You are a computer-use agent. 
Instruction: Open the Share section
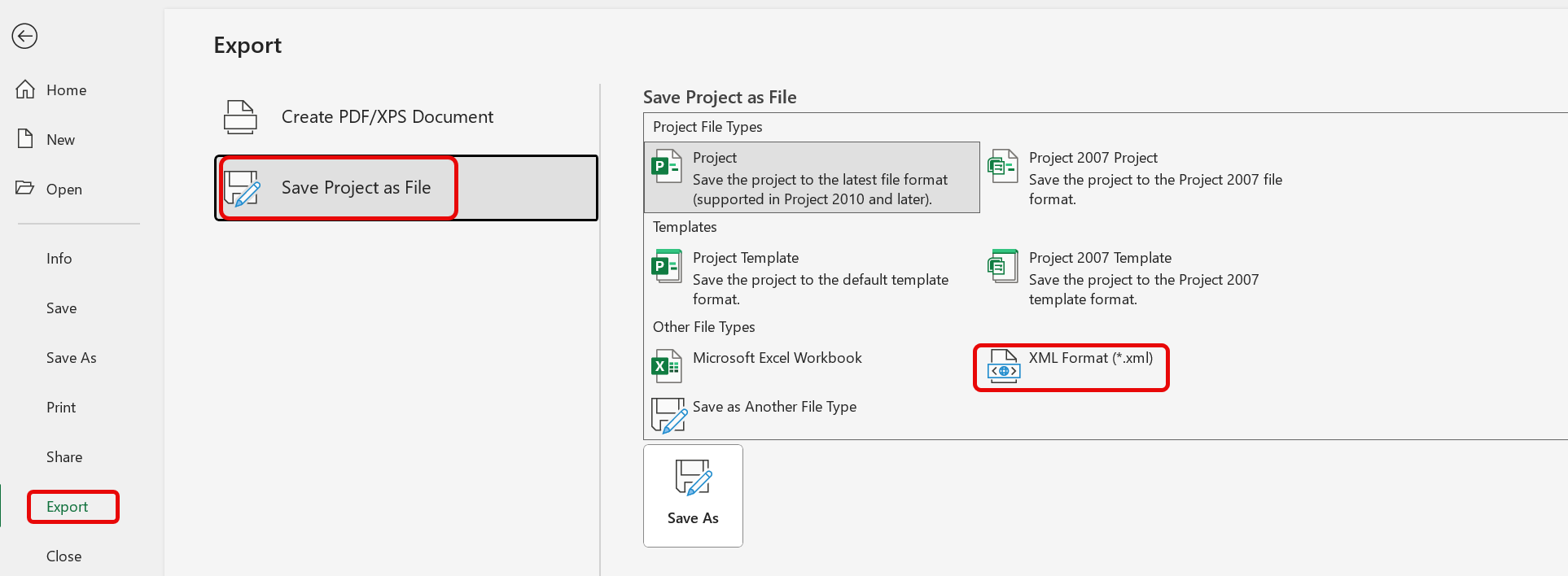64,457
